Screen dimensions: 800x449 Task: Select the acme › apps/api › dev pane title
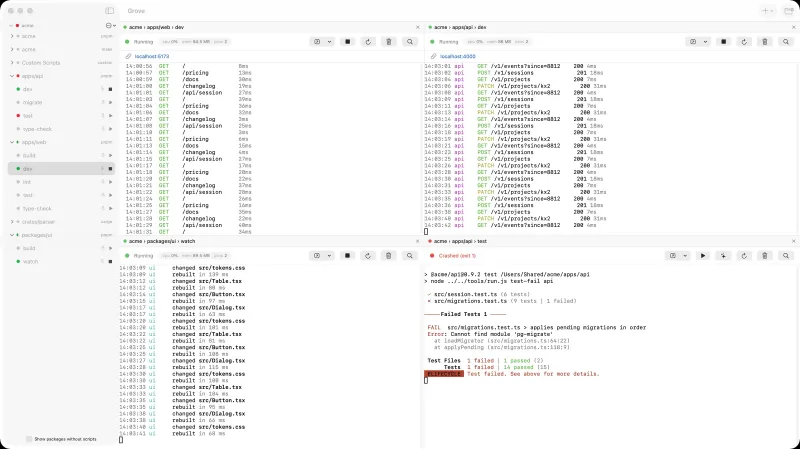tap(460, 27)
